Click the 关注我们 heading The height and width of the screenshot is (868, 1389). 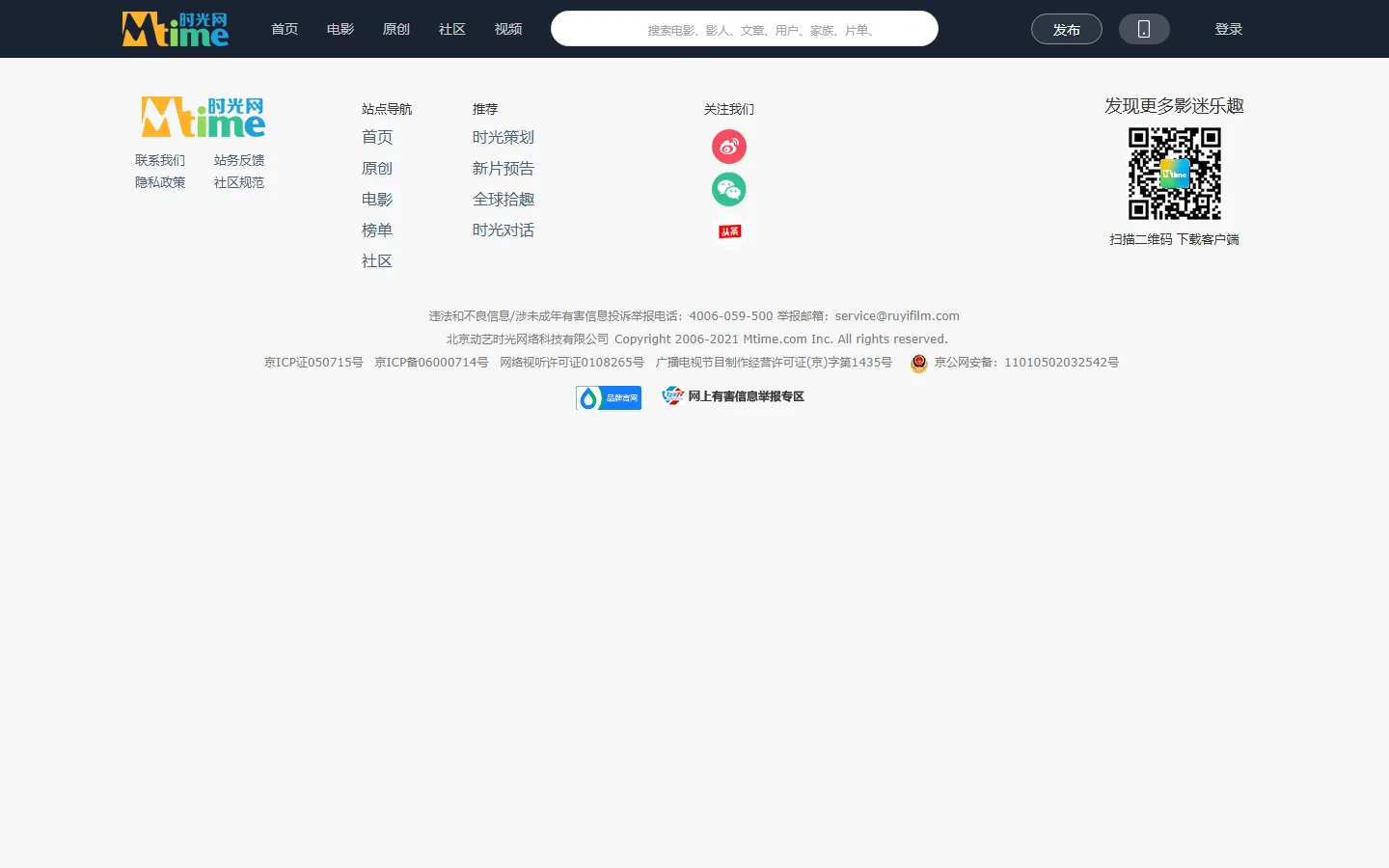pos(729,109)
